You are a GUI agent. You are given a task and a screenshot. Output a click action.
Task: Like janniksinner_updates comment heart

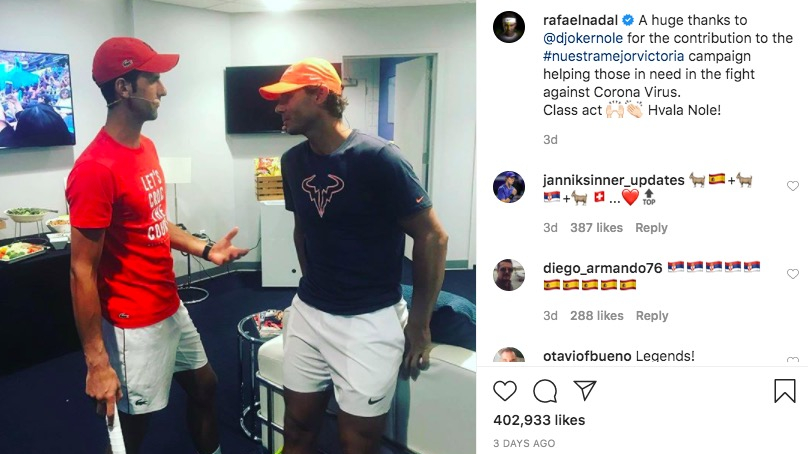(x=793, y=186)
